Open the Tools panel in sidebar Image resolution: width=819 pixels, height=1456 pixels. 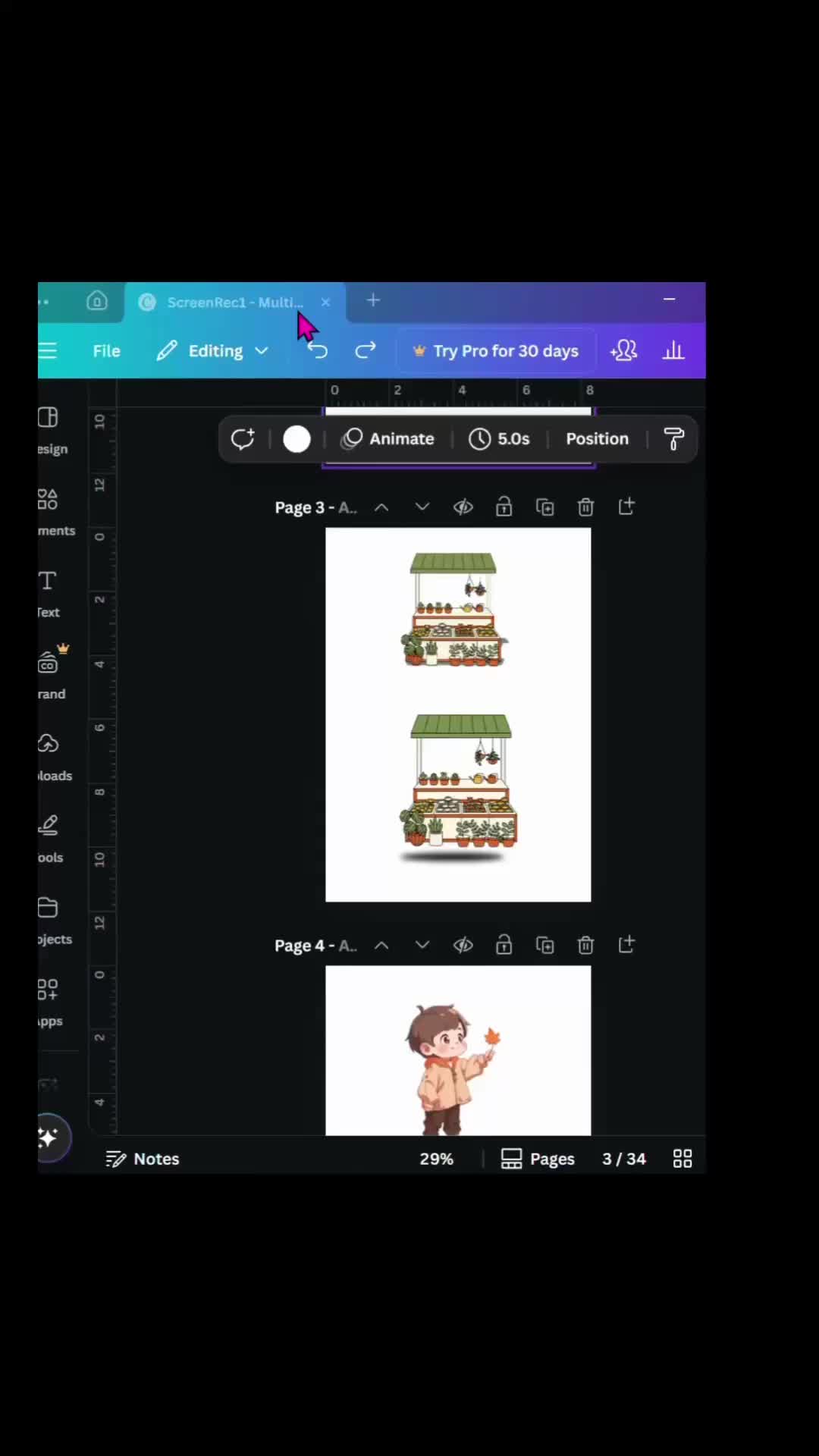pos(50,839)
